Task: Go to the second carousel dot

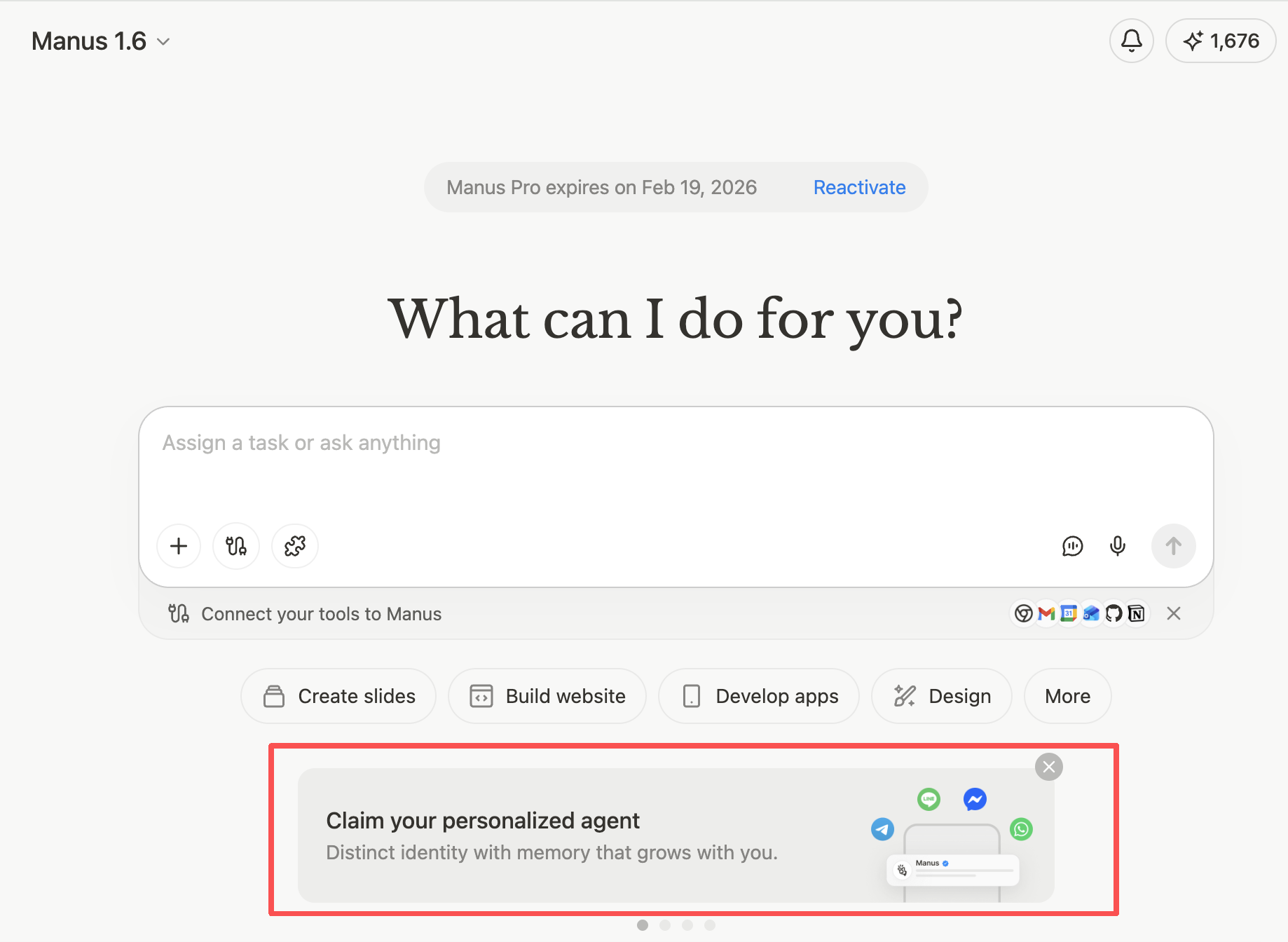Action: [665, 925]
